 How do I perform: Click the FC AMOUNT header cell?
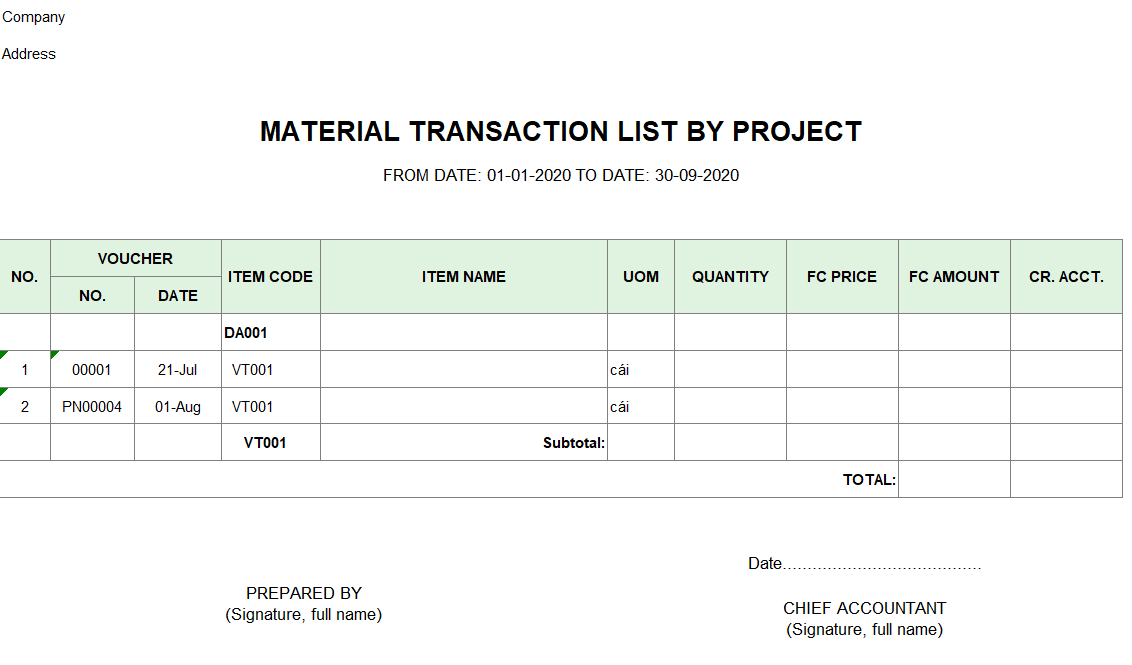pyautogui.click(x=953, y=277)
